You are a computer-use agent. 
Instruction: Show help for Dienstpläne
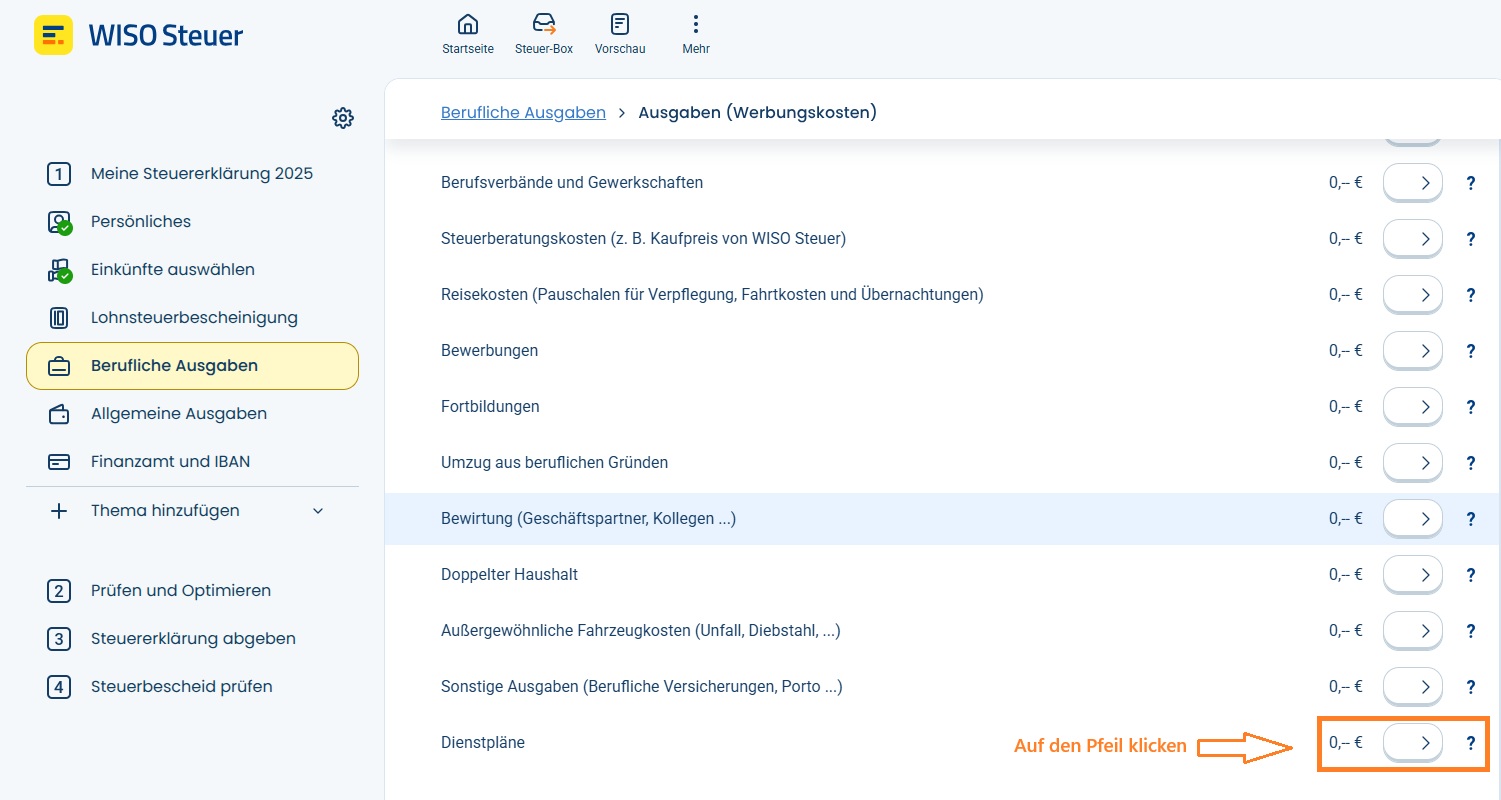tap(1471, 743)
